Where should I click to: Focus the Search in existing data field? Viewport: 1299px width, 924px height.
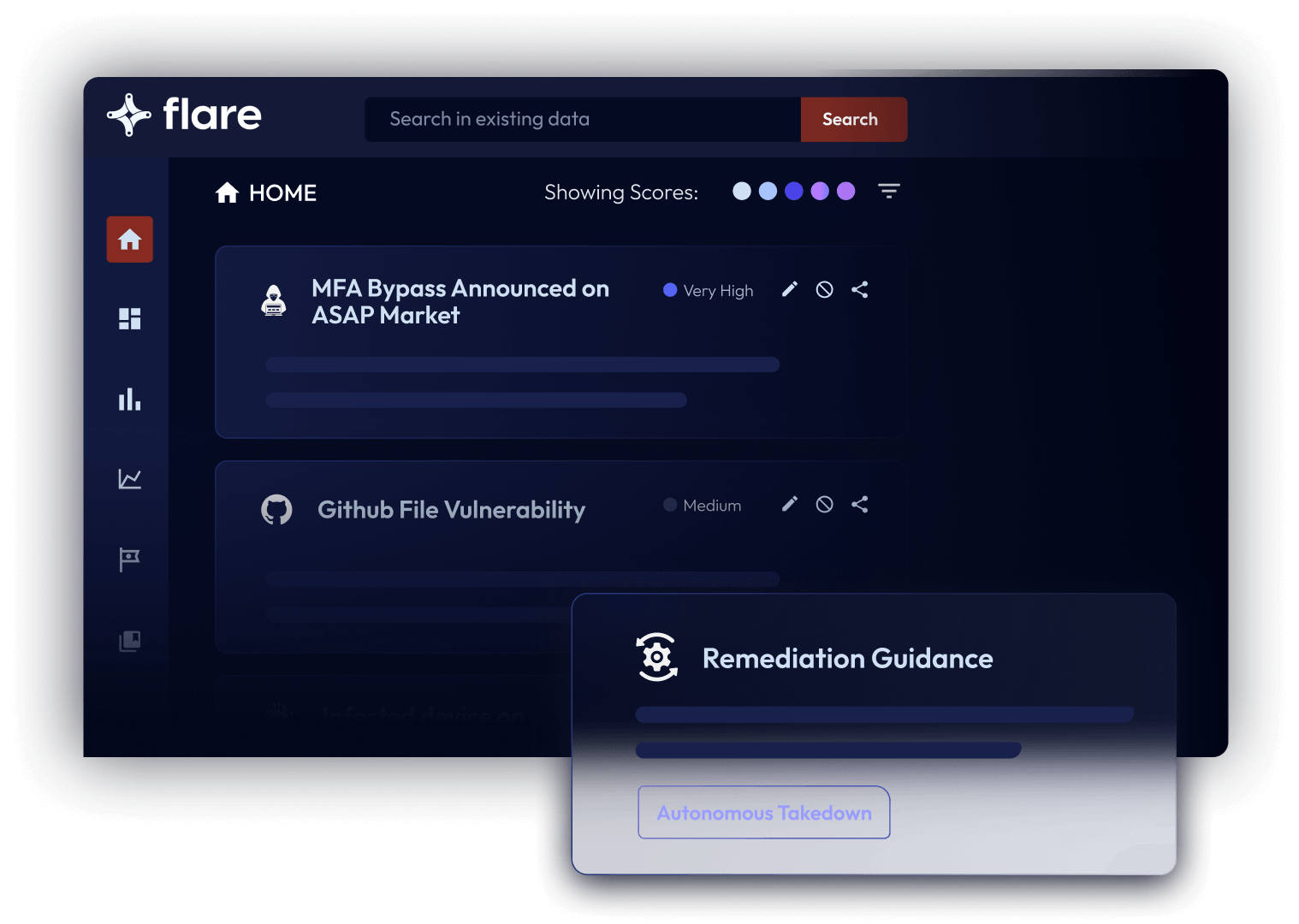[582, 119]
